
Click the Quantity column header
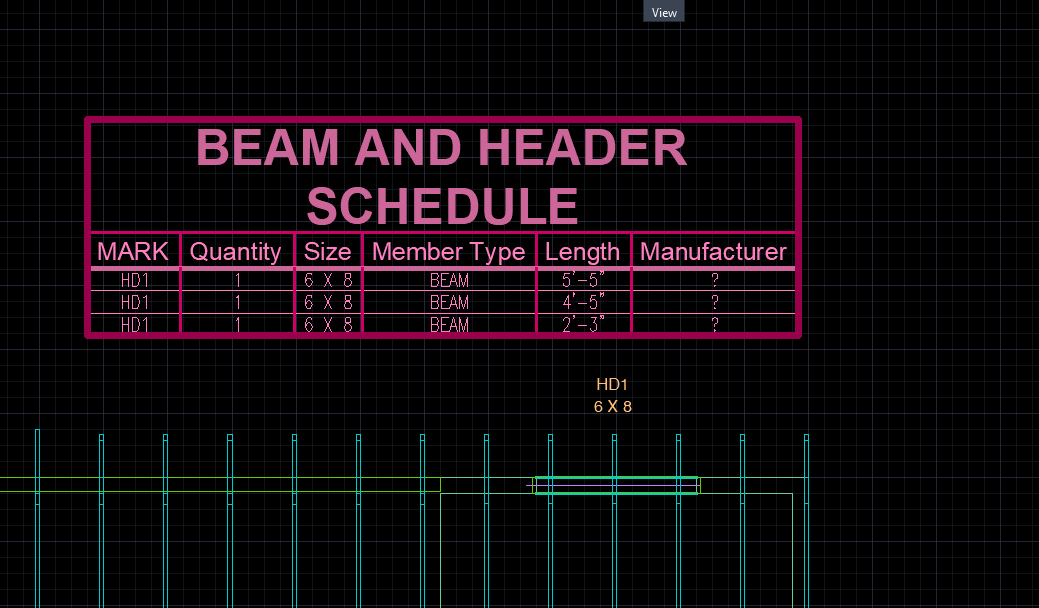click(x=236, y=251)
